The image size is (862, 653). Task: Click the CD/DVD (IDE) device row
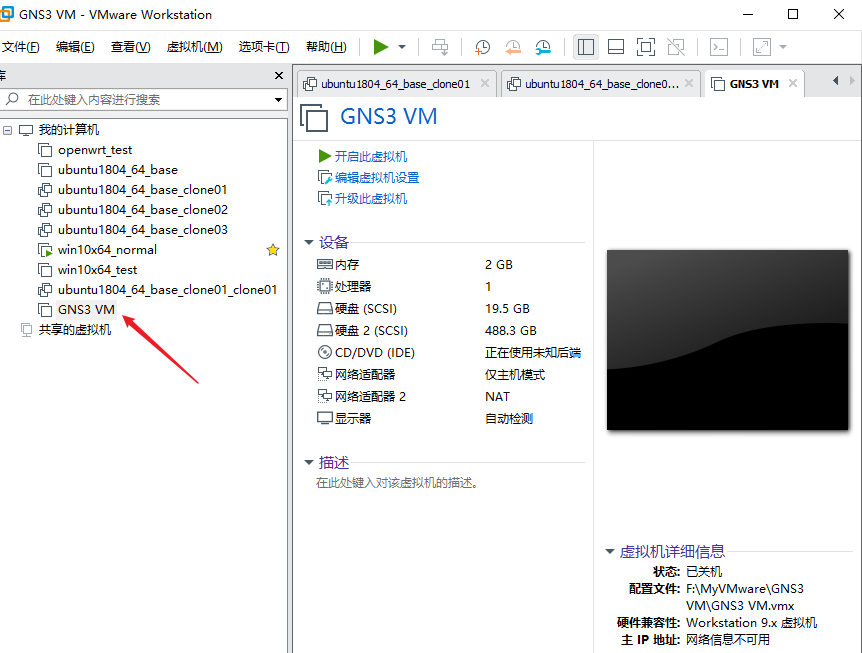(x=450, y=352)
